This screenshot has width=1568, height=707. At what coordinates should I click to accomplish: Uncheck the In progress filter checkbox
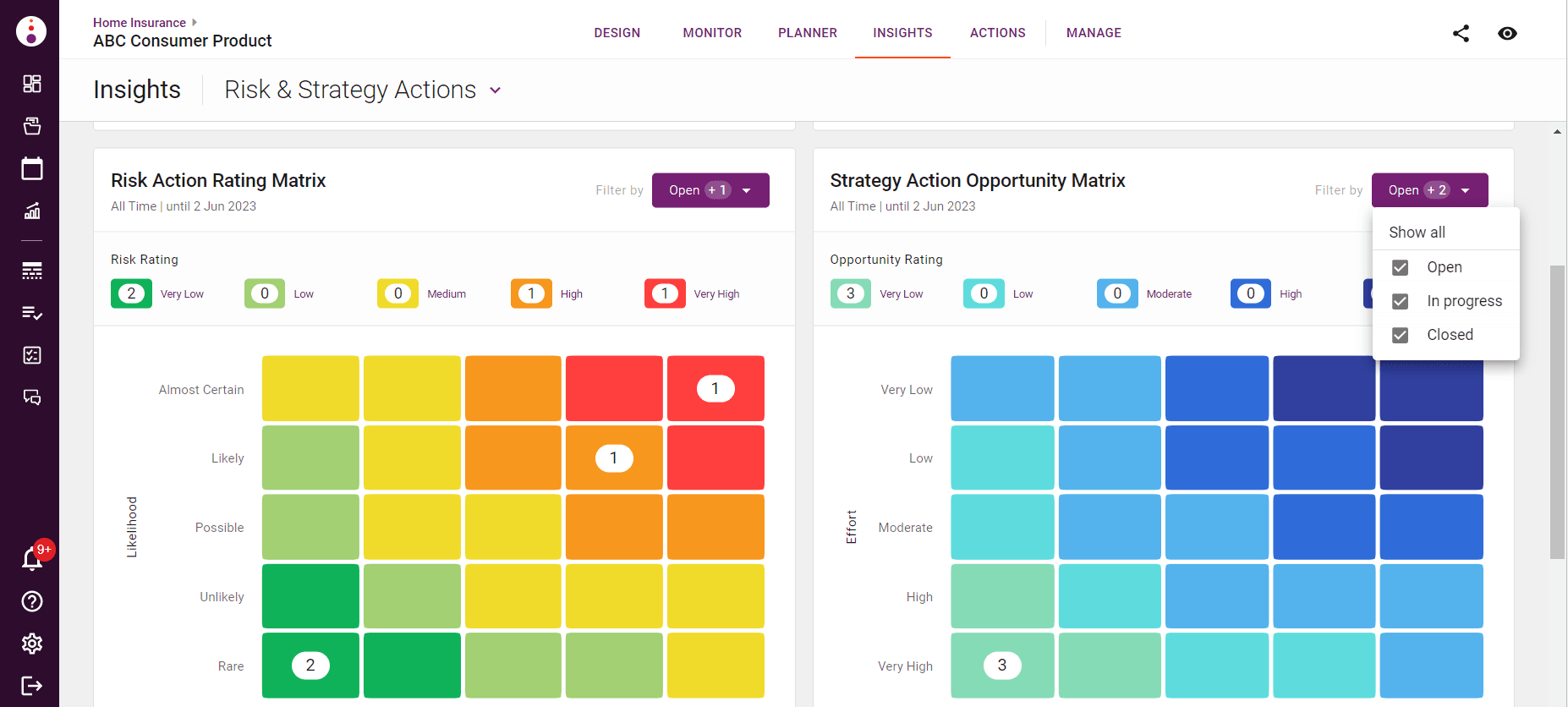click(x=1401, y=301)
